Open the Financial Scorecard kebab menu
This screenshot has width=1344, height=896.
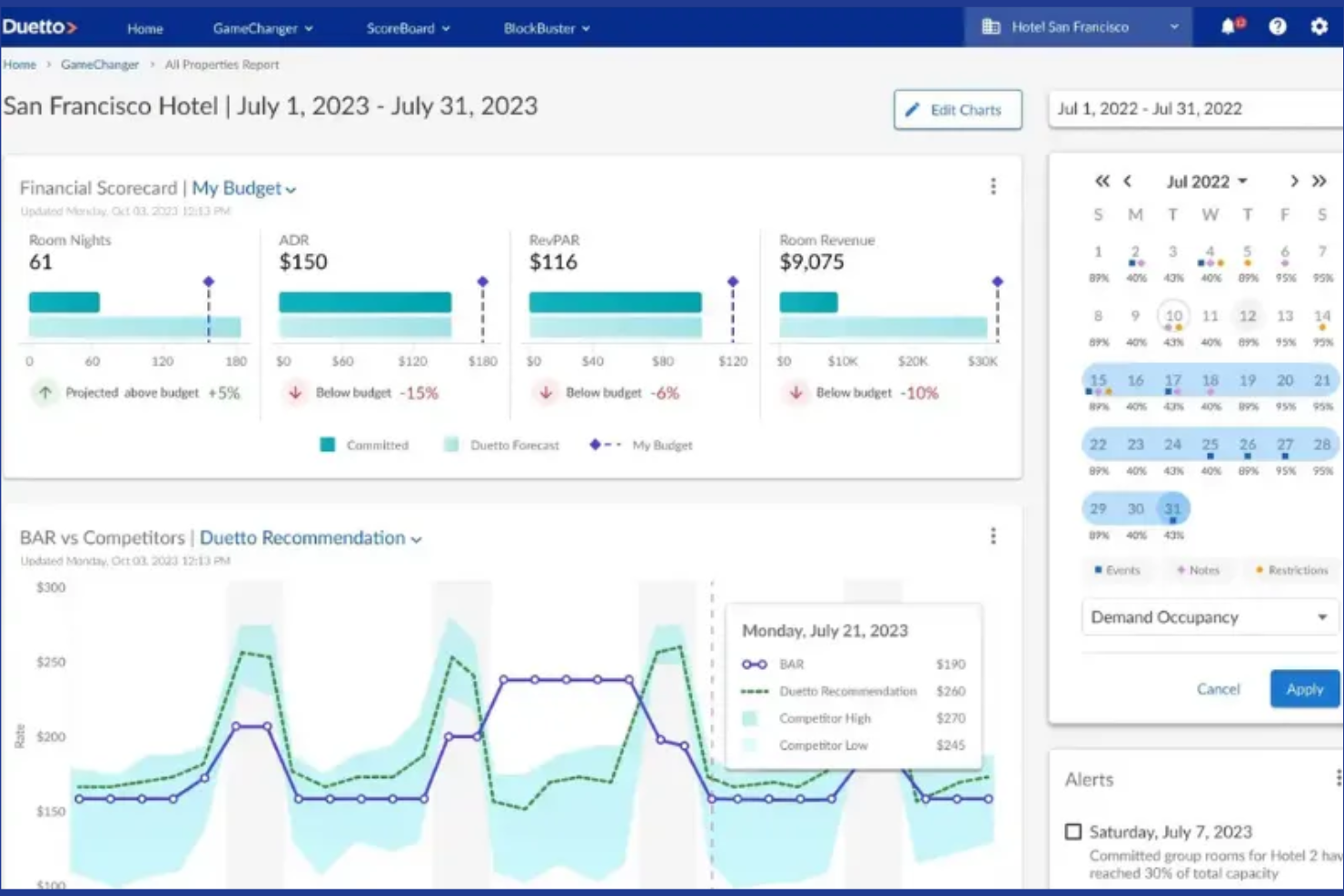[993, 186]
